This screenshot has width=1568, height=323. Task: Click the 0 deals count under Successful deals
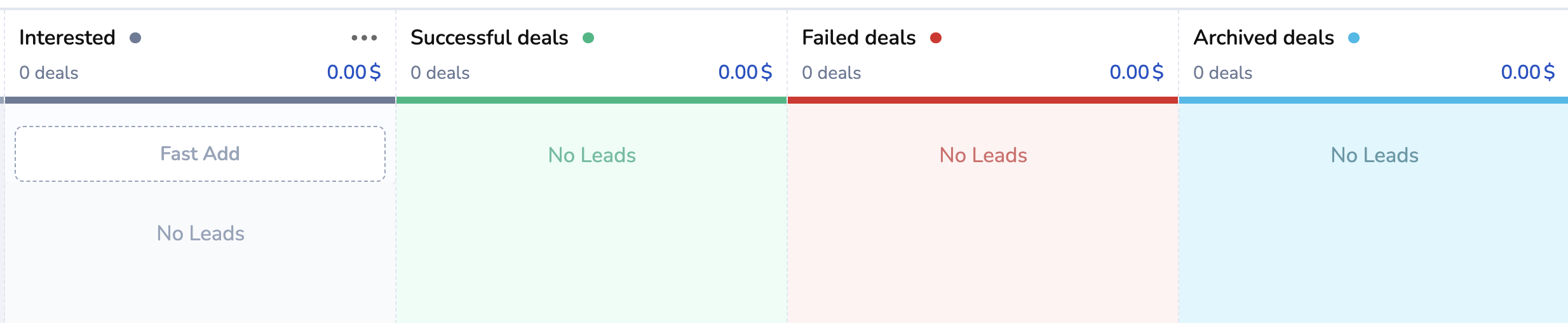[440, 73]
